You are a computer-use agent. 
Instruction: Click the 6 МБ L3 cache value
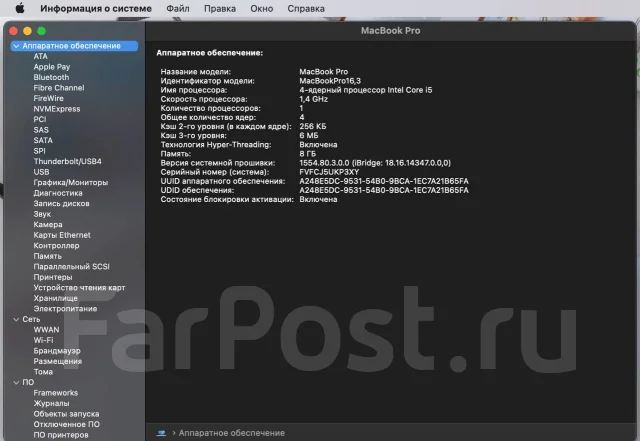coord(309,136)
